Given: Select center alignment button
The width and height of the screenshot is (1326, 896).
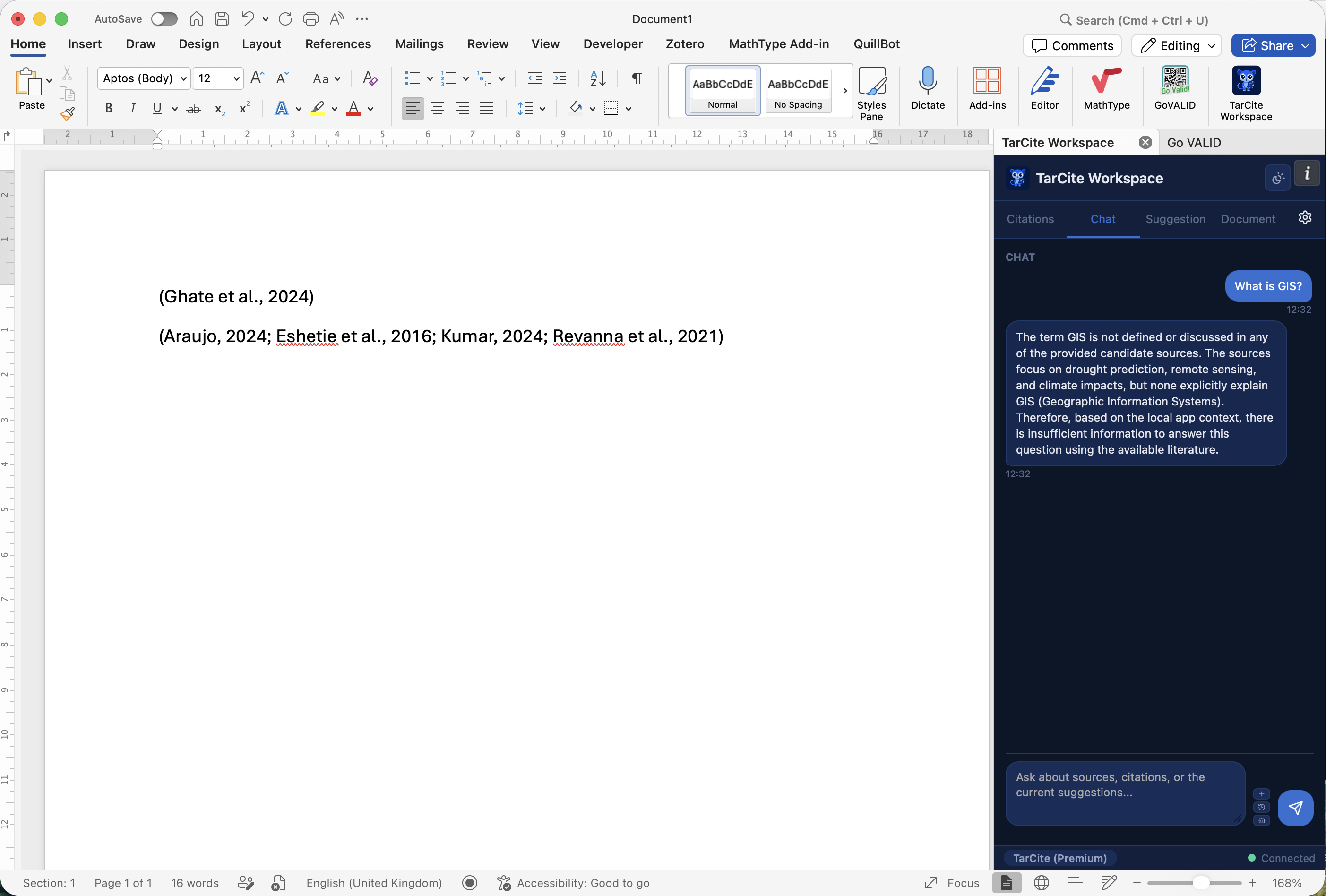Looking at the screenshot, I should click(x=438, y=108).
